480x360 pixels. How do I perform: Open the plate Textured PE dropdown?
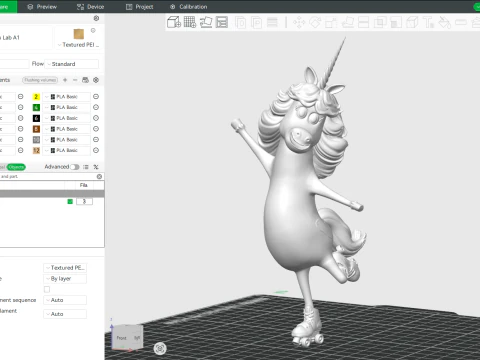65,268
